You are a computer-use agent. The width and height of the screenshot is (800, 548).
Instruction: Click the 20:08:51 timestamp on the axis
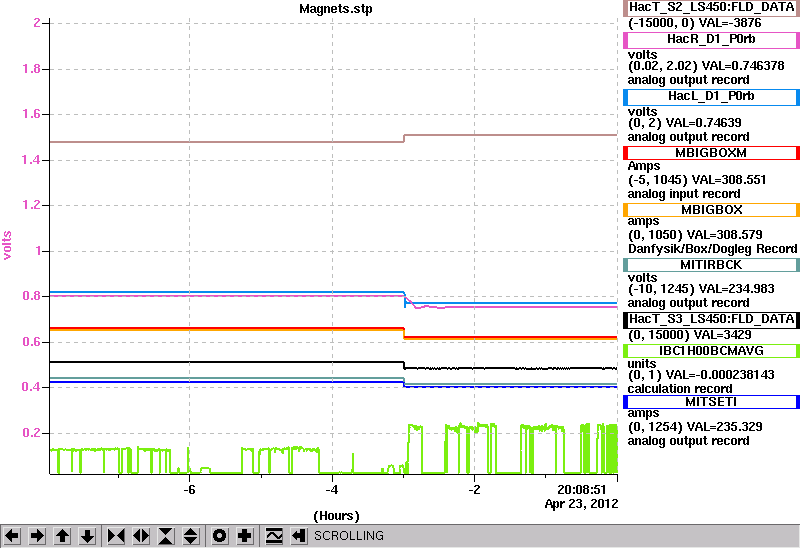tap(582, 490)
